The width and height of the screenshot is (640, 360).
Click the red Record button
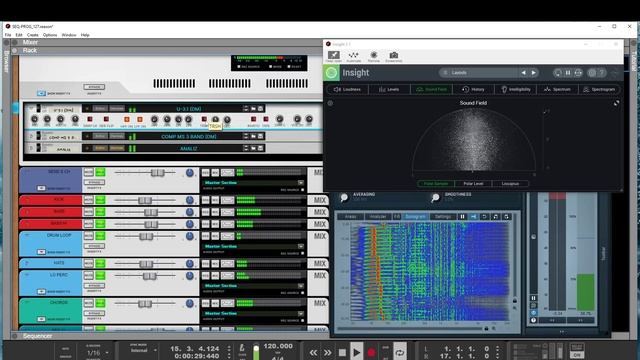click(x=371, y=352)
